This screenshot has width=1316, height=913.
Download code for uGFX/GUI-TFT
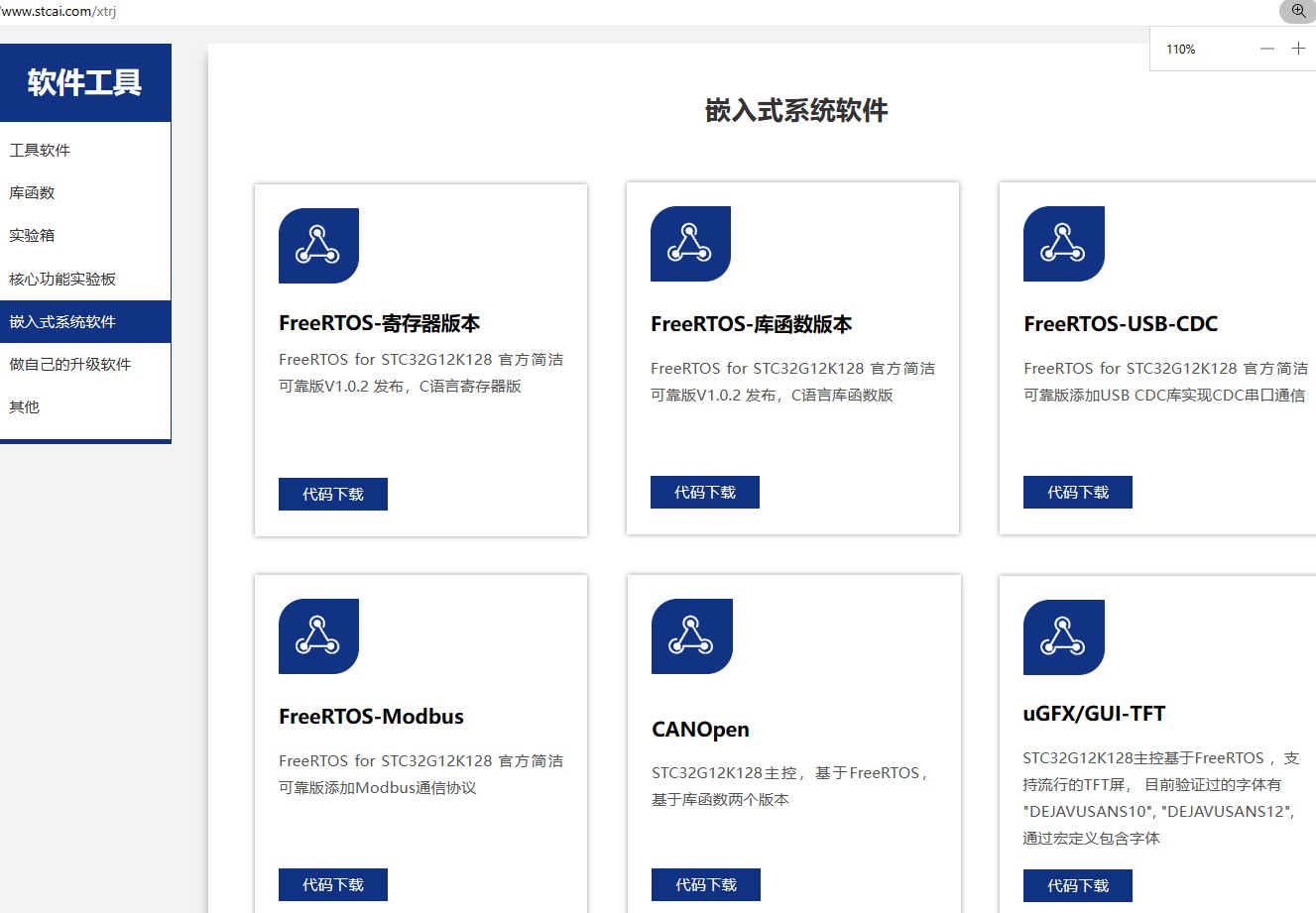(x=1078, y=885)
